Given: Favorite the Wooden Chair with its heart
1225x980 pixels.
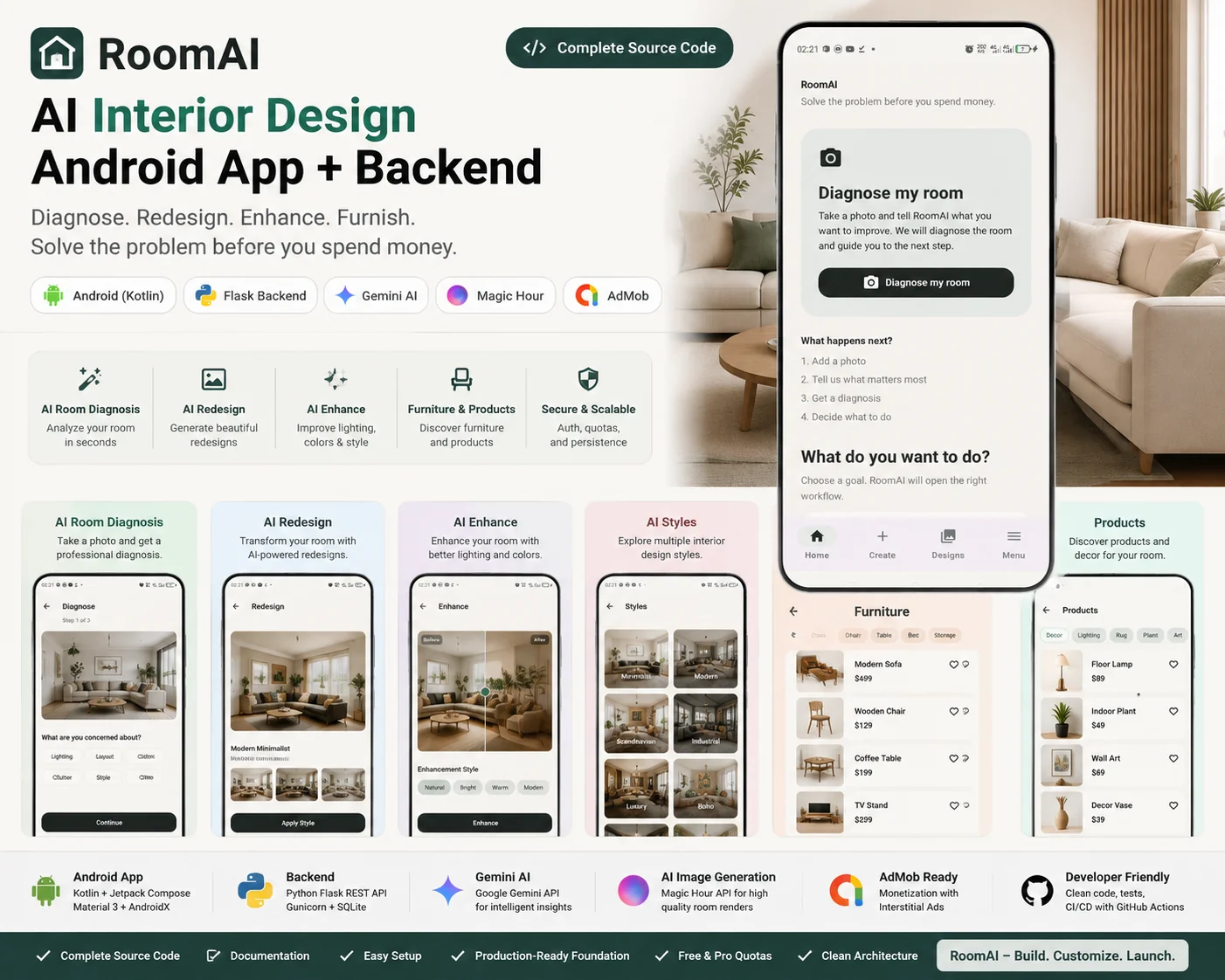Looking at the screenshot, I should coord(954,712).
